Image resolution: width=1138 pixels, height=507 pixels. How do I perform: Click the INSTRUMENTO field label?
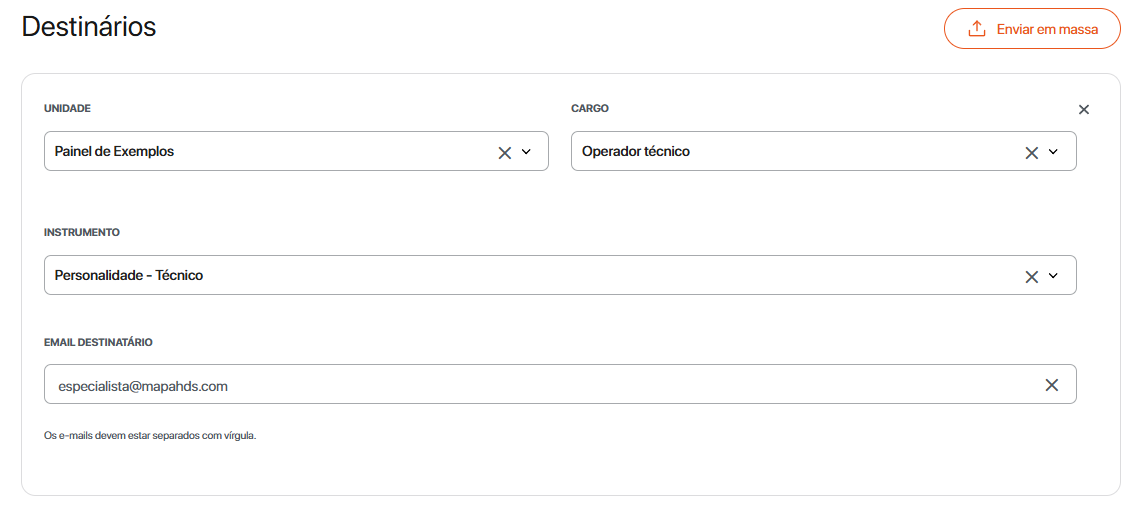coord(82,232)
